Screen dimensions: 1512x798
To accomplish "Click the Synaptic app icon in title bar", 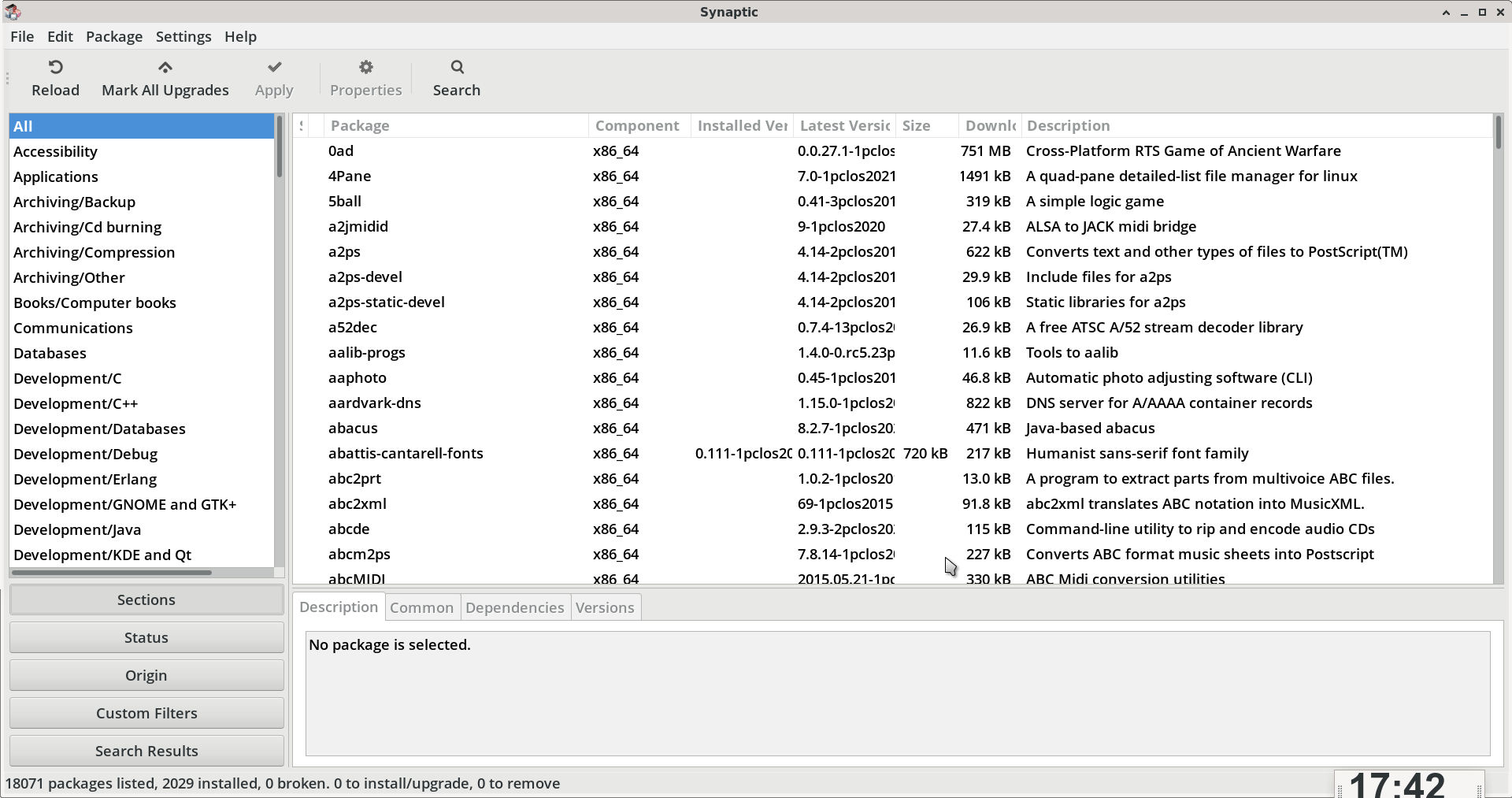I will (13, 12).
